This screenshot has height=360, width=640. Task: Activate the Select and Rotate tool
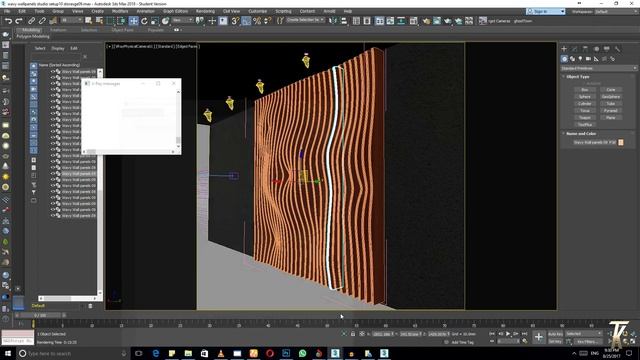click(144, 21)
